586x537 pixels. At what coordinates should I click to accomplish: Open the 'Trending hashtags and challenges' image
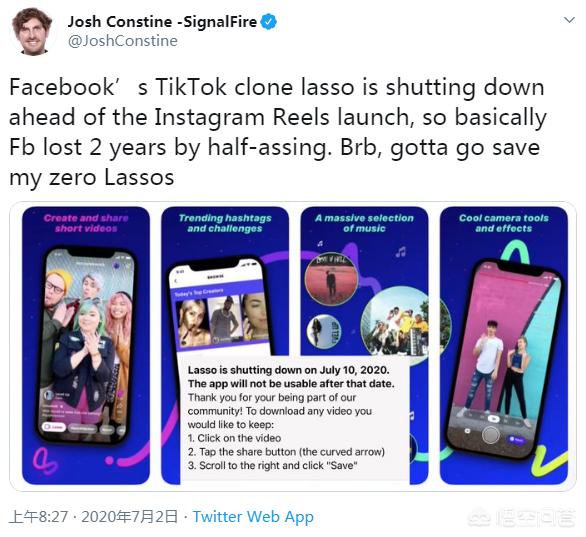click(x=225, y=345)
